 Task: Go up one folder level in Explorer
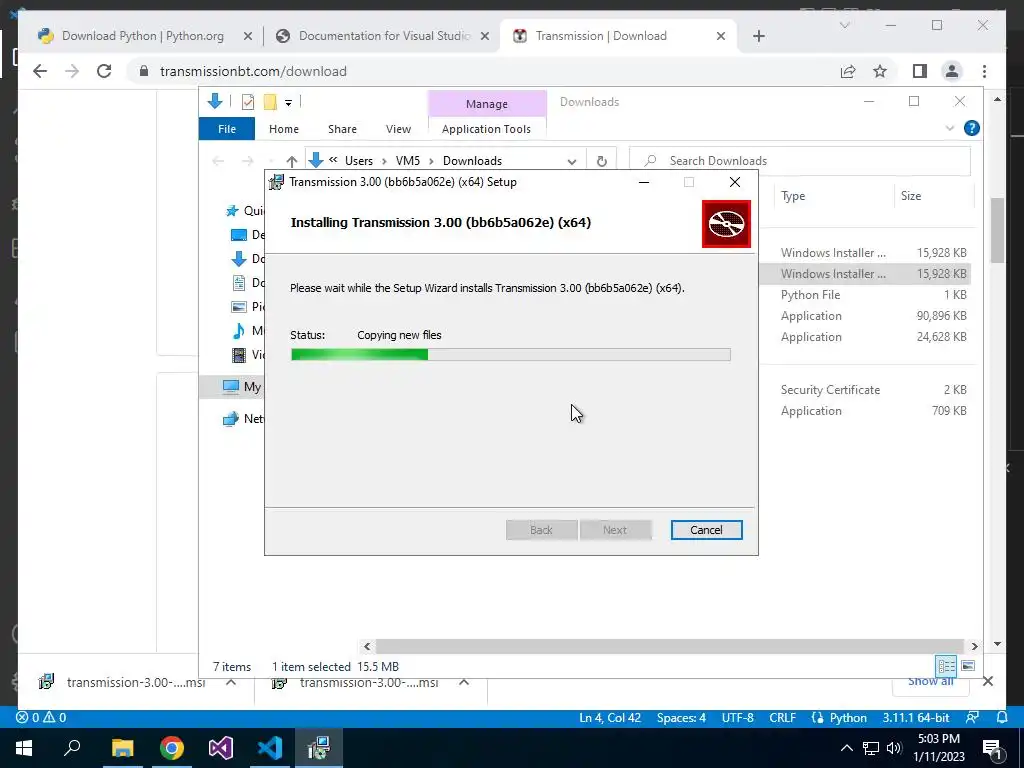coord(291,161)
